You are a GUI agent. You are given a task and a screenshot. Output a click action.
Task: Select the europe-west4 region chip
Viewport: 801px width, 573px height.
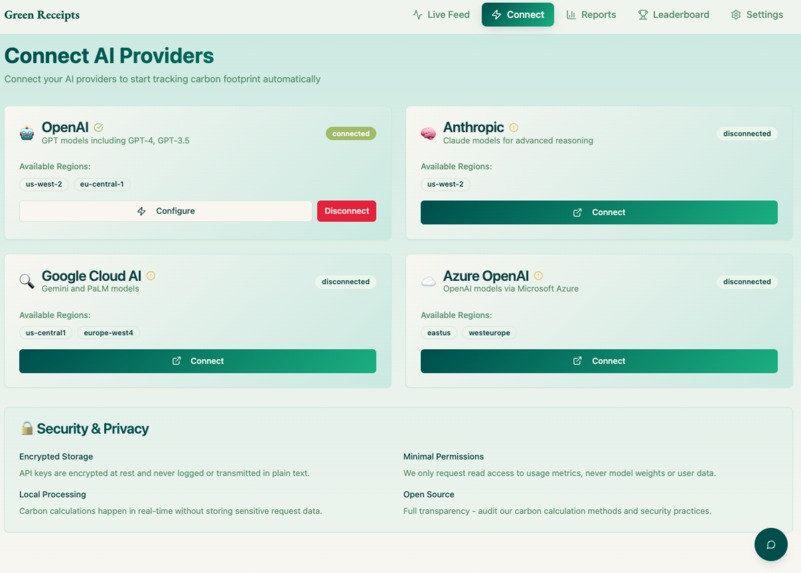tap(108, 332)
